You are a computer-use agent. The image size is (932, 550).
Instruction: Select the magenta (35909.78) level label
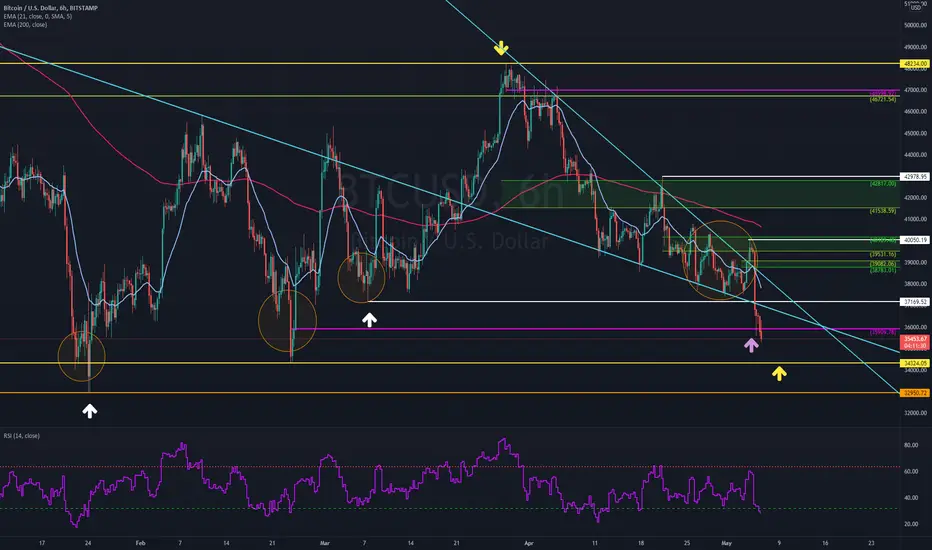pos(883,332)
